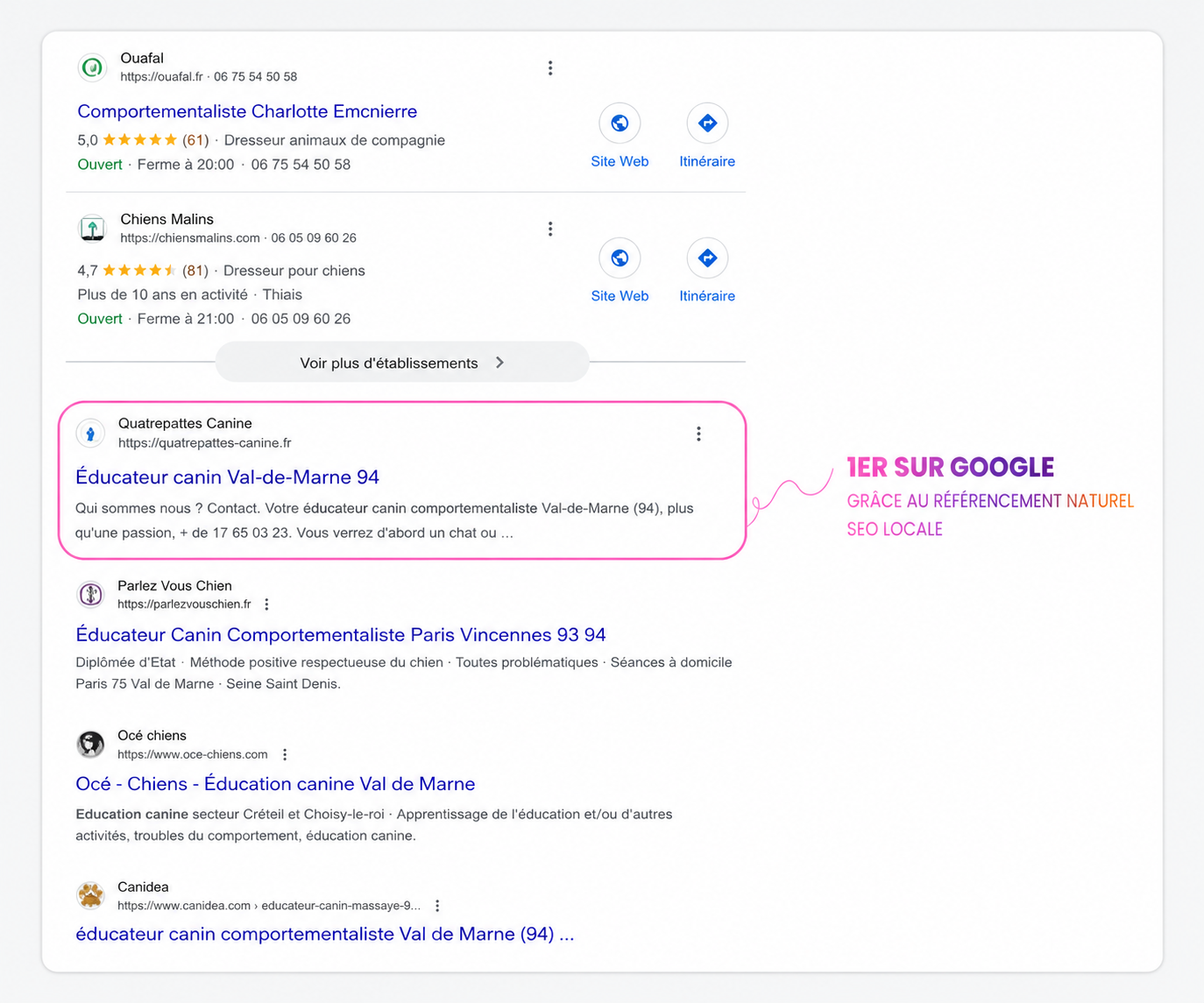
Task: Click the Quatrepattes Canine site name
Action: coord(185,423)
